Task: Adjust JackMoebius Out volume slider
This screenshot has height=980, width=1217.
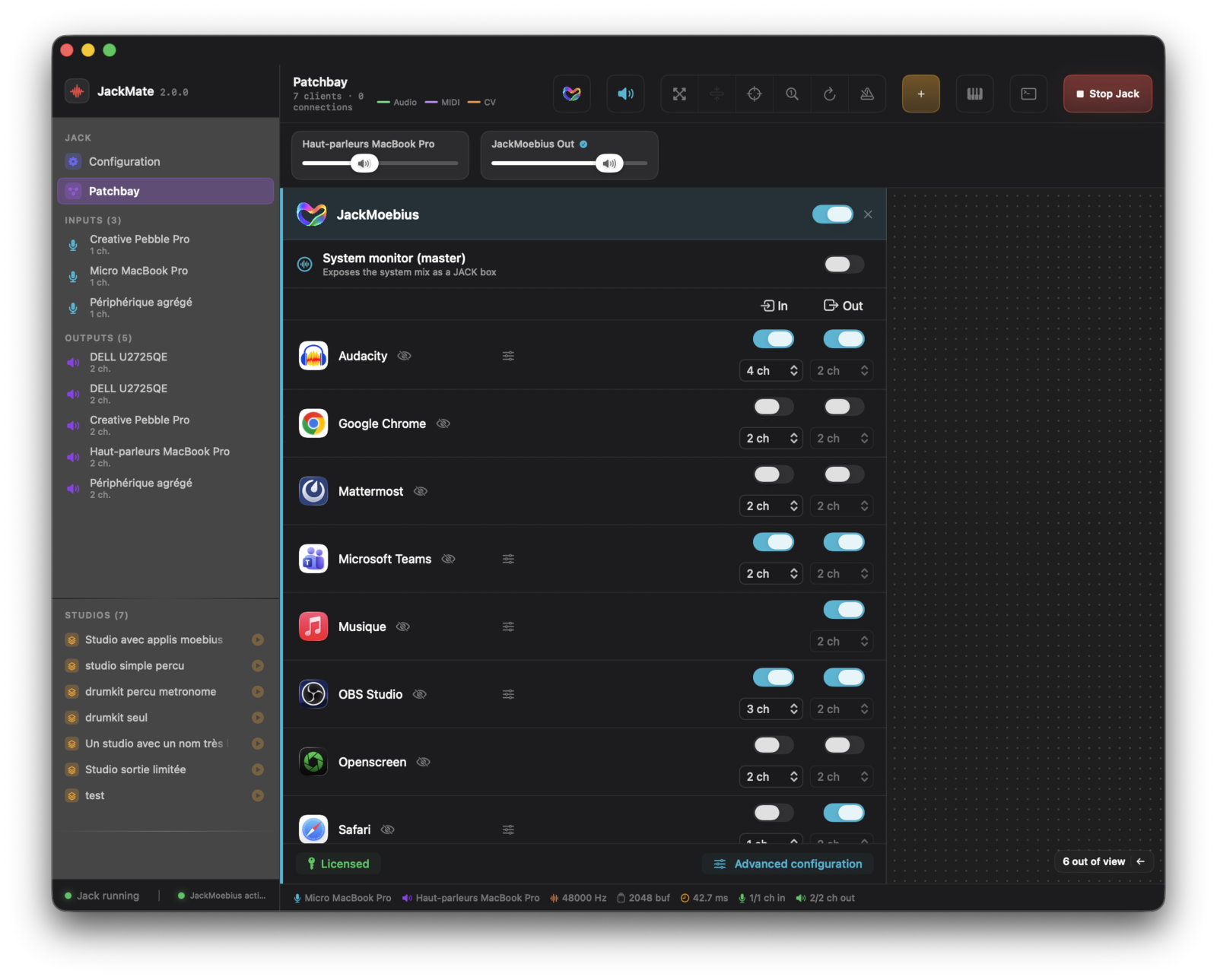Action: [569, 163]
